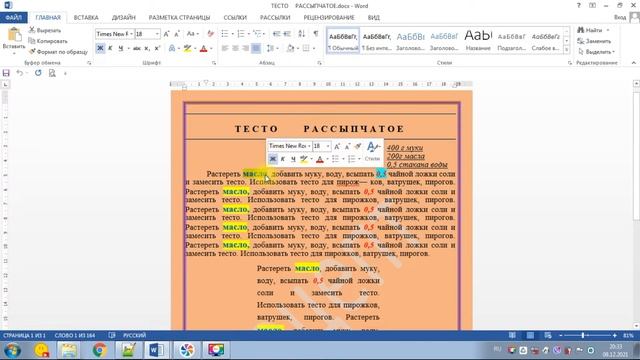Click the numbered list button
The image size is (640, 360).
pos(241,34)
